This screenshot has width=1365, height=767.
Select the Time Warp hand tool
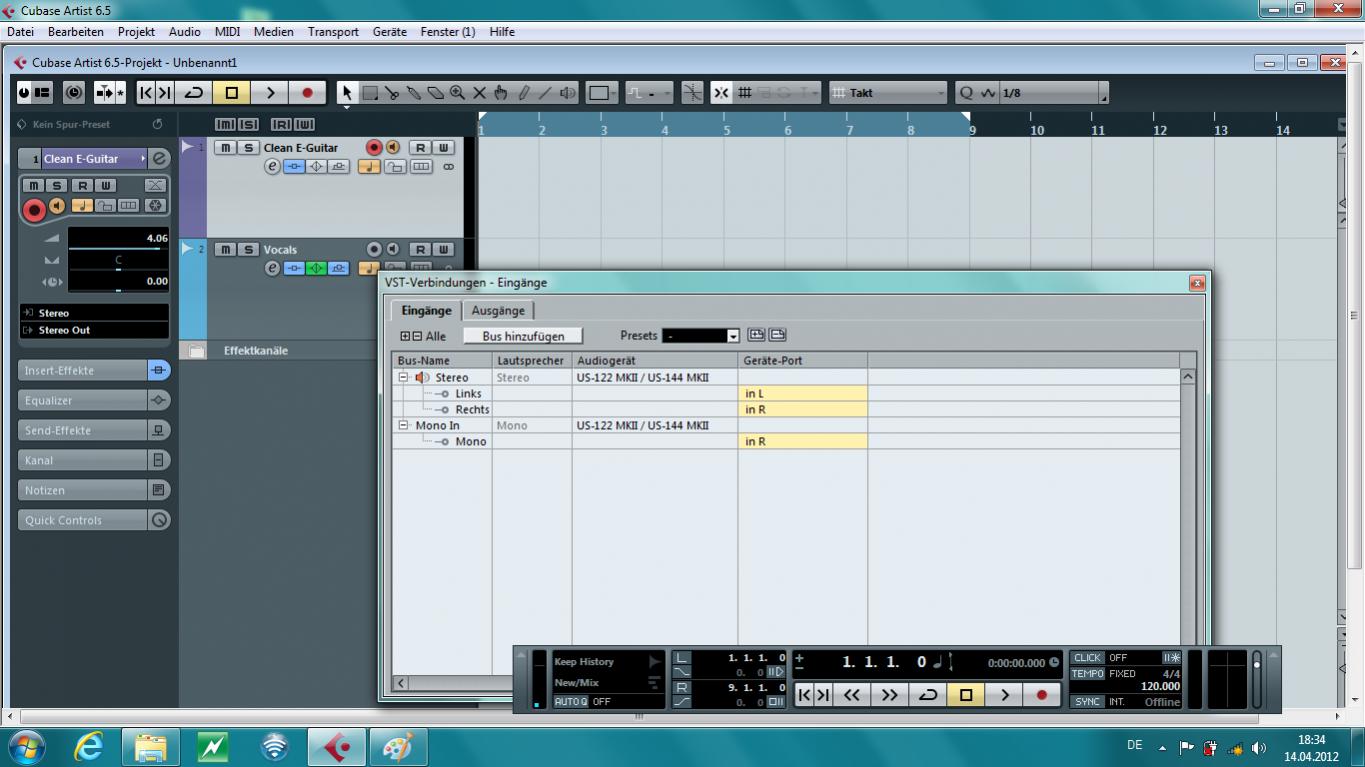pos(501,93)
